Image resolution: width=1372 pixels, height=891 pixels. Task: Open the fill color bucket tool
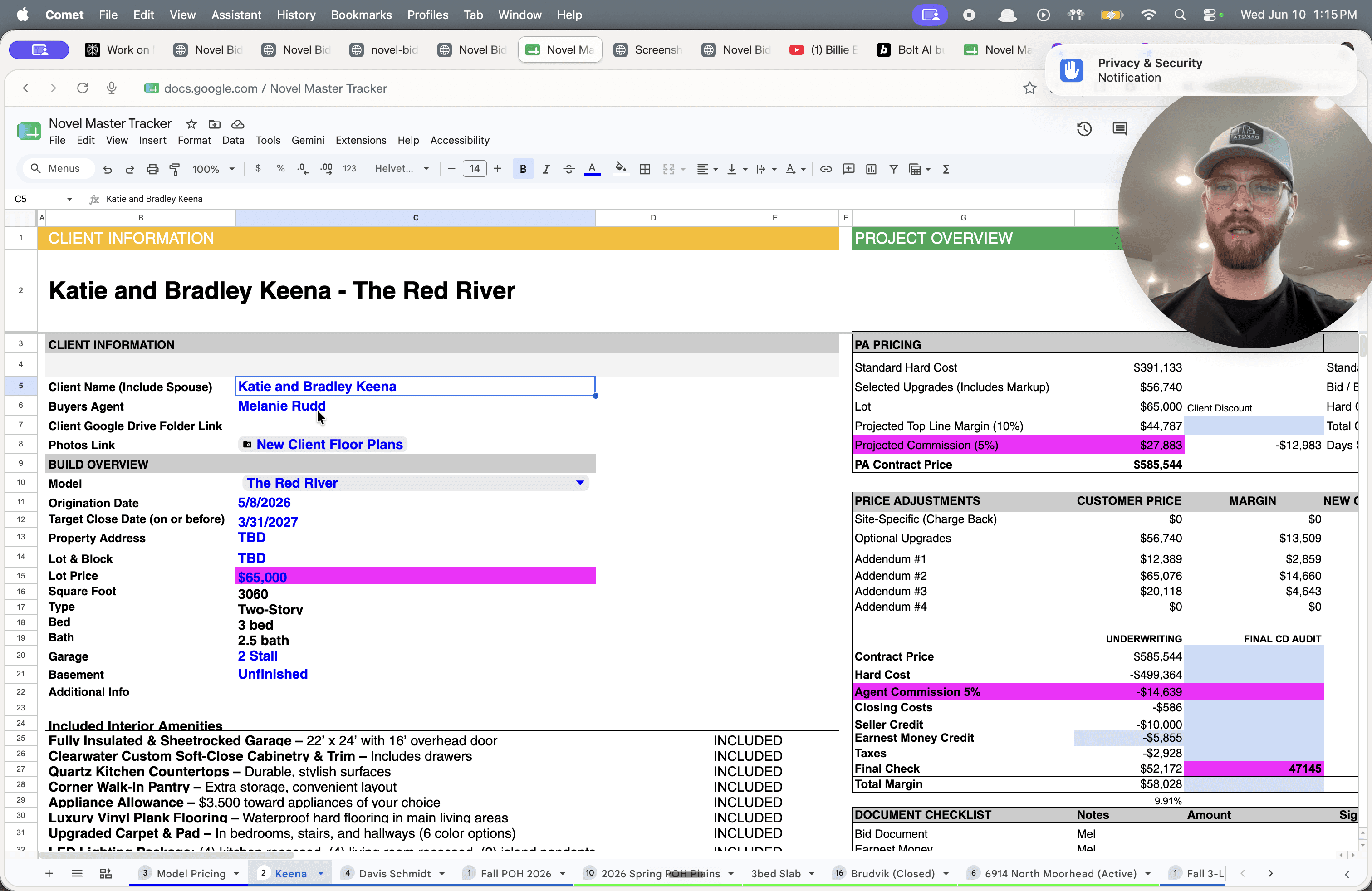620,169
